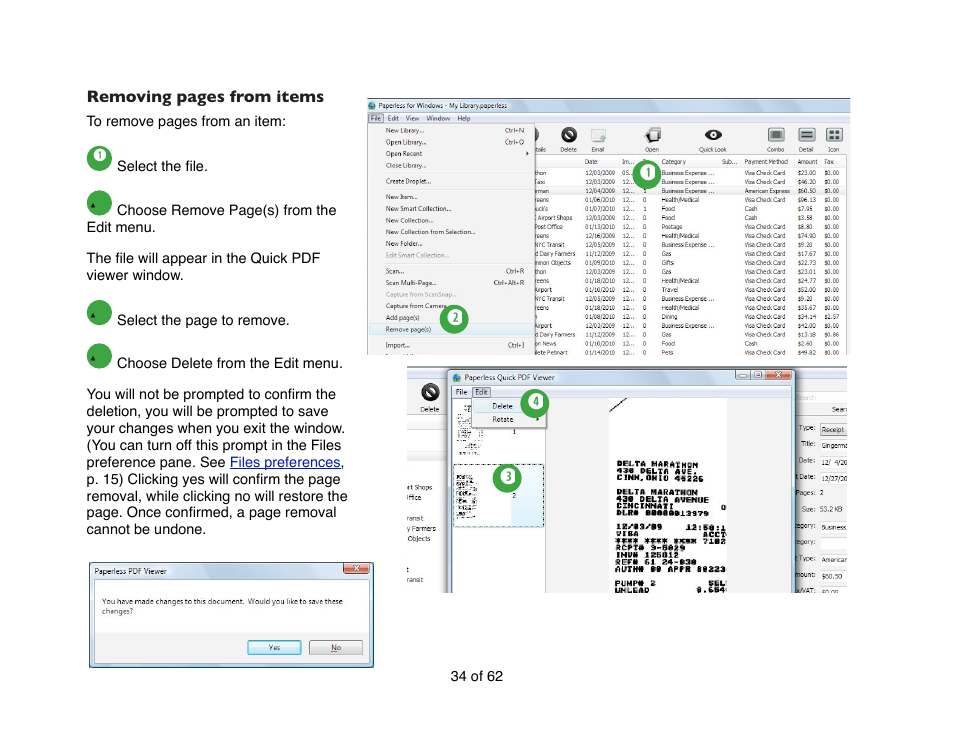Click the Search field behind viewer
The width and height of the screenshot is (954, 738).
(821, 397)
